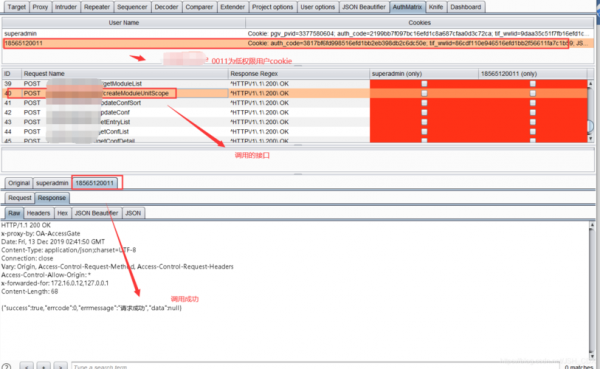Click the add-search-option plus button
Viewport: 600px width, 369px height.
pos(44,366)
